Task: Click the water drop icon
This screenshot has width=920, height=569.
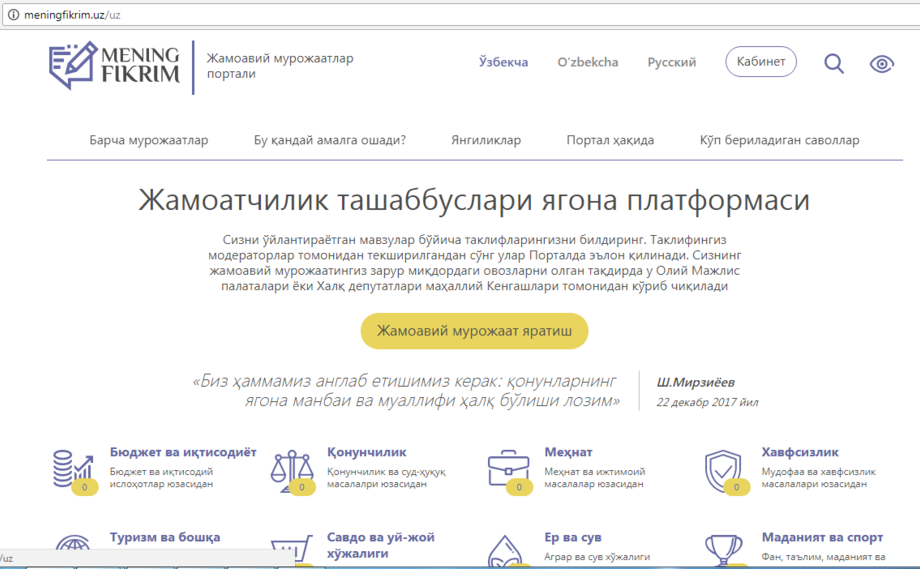Action: 506,552
